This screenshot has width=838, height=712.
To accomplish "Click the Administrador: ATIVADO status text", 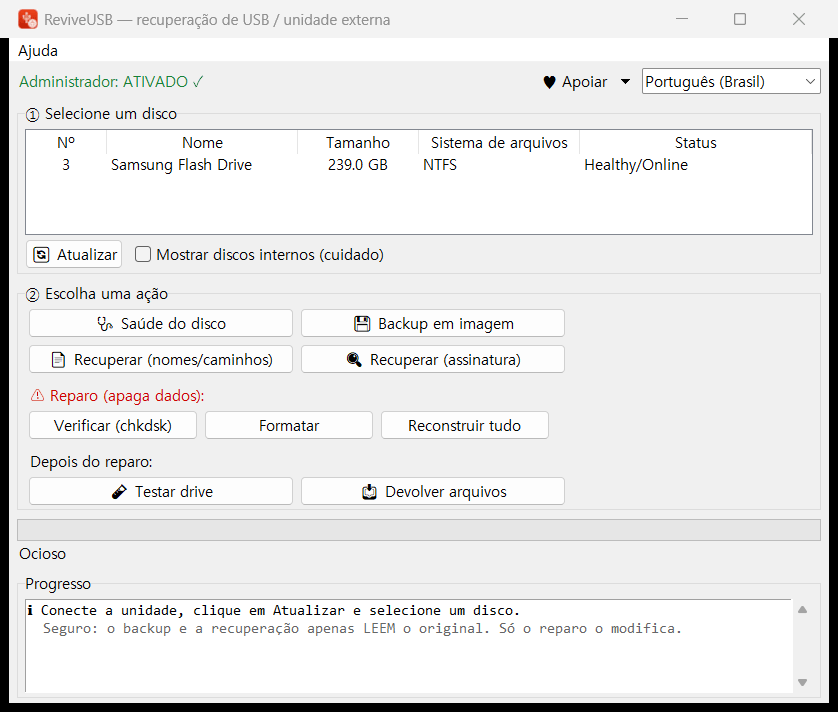I will (x=111, y=82).
